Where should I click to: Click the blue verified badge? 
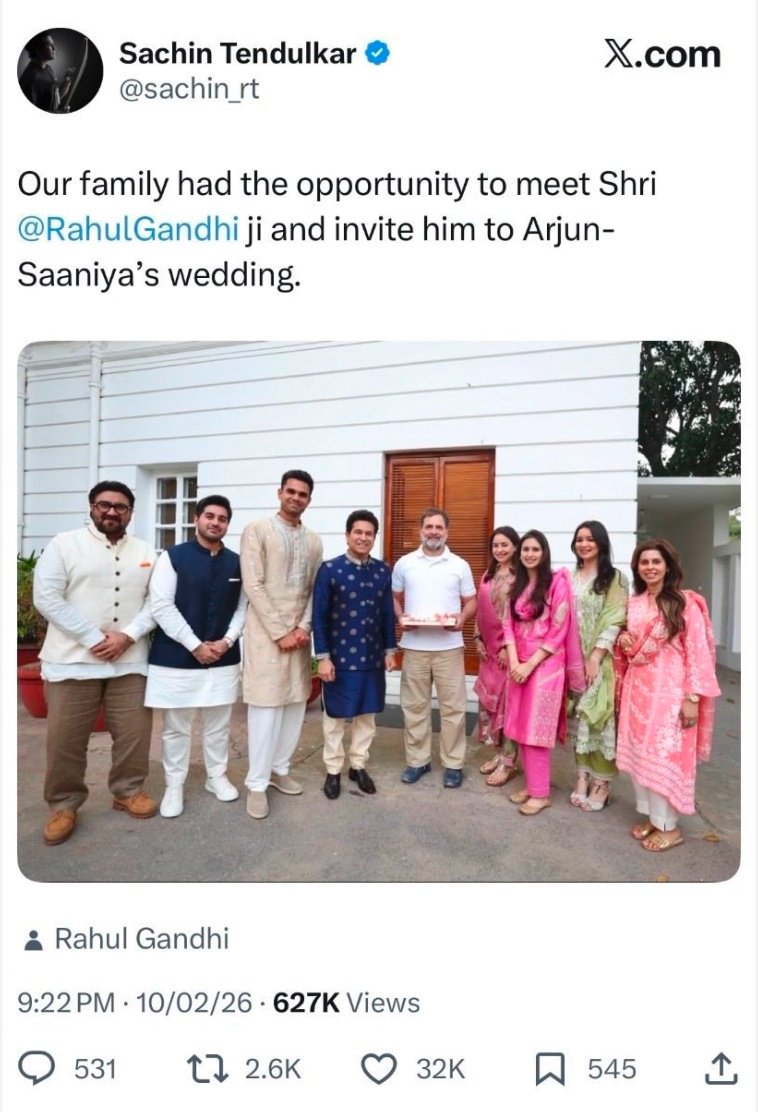tap(377, 54)
